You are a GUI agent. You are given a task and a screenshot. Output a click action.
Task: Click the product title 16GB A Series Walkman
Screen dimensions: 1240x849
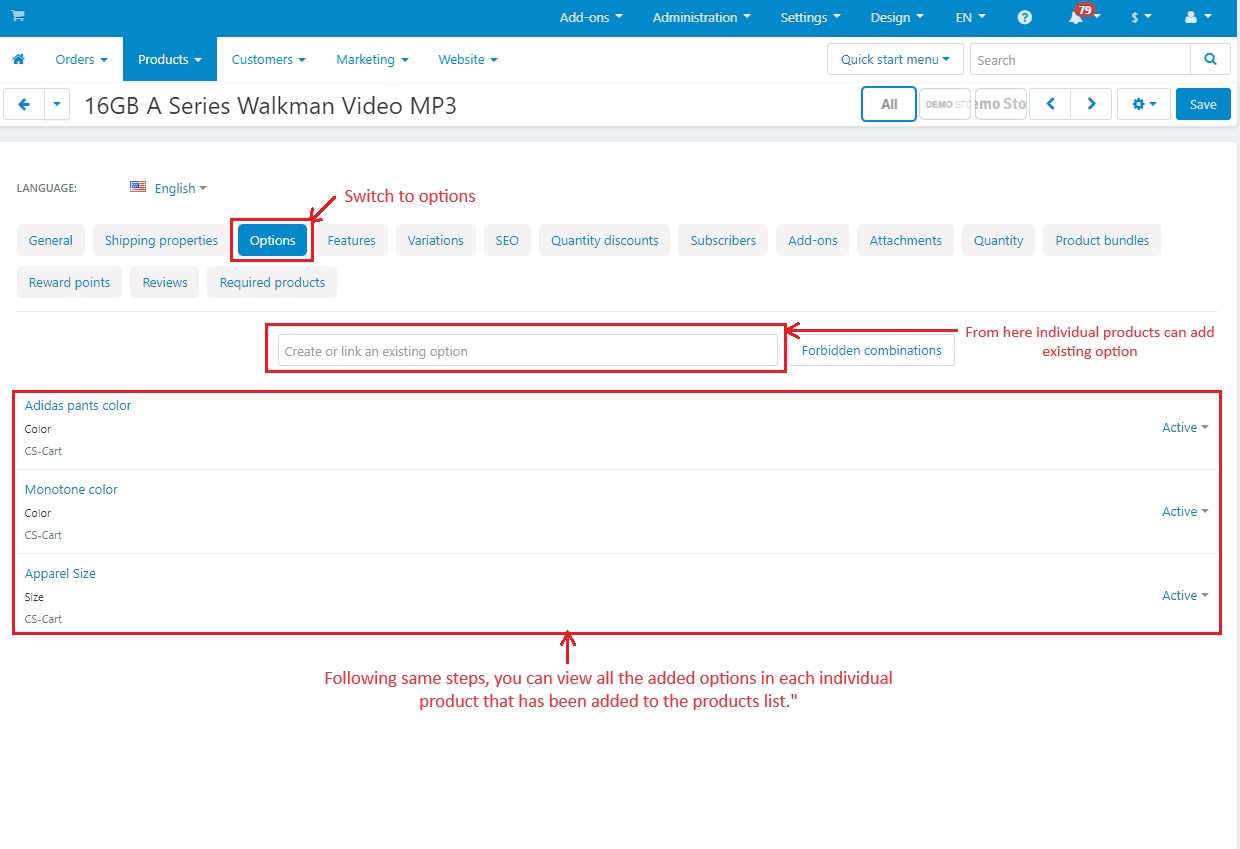pos(270,105)
